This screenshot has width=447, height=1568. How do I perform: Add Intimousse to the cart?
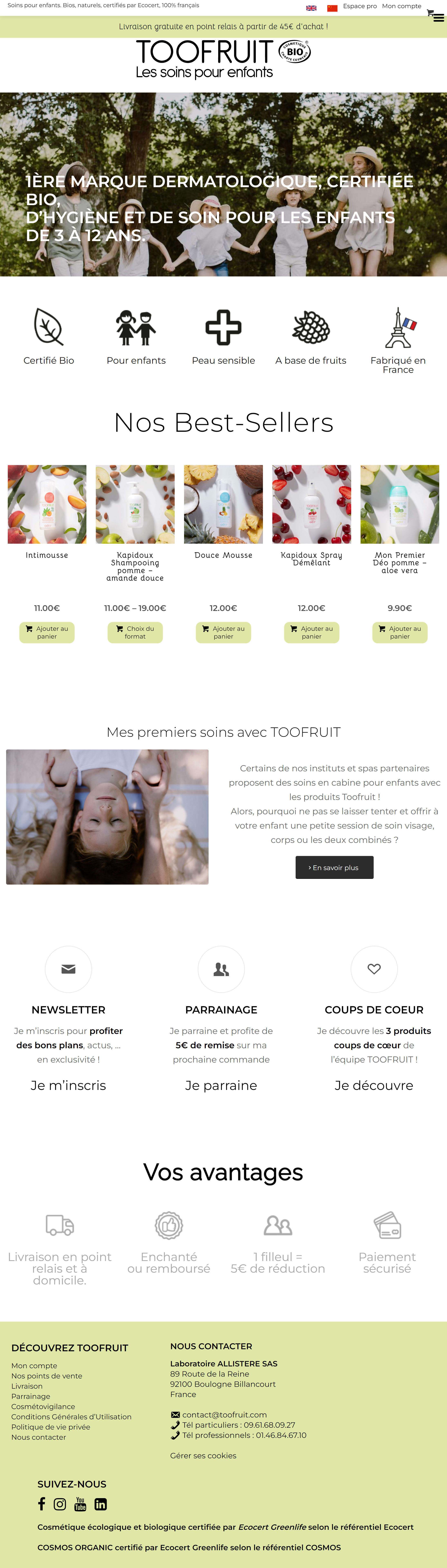tap(47, 632)
